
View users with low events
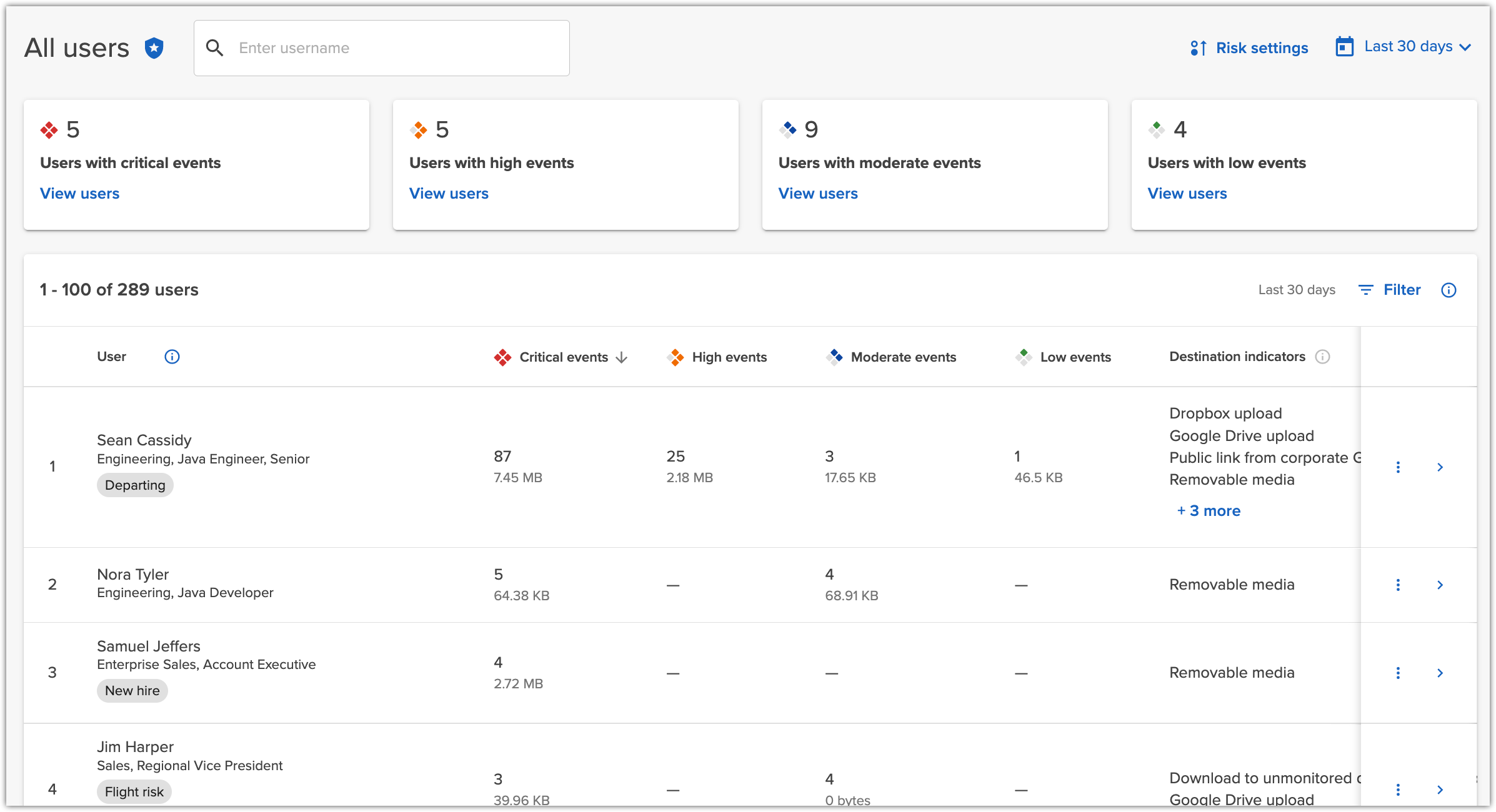click(x=1187, y=194)
